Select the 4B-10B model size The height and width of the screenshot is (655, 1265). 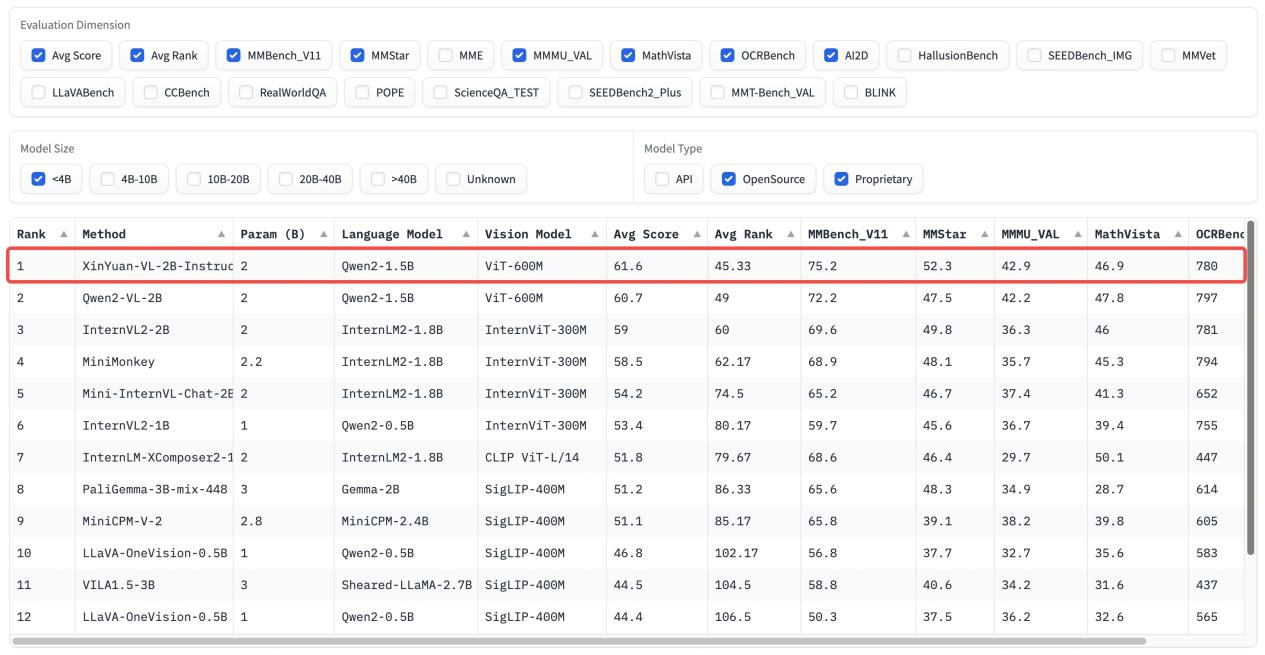[x=107, y=179]
